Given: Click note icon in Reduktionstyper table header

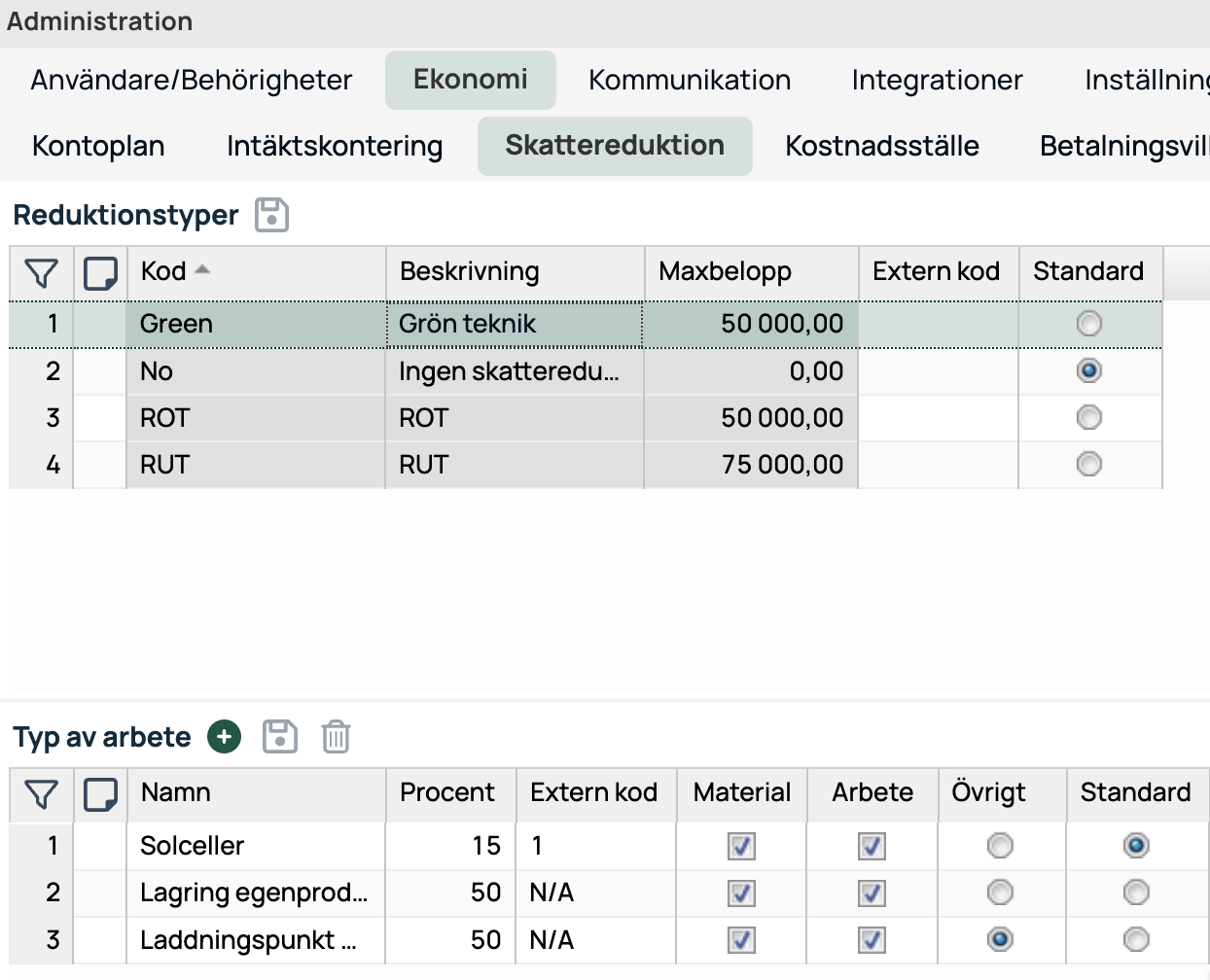Looking at the screenshot, I should click(x=100, y=273).
